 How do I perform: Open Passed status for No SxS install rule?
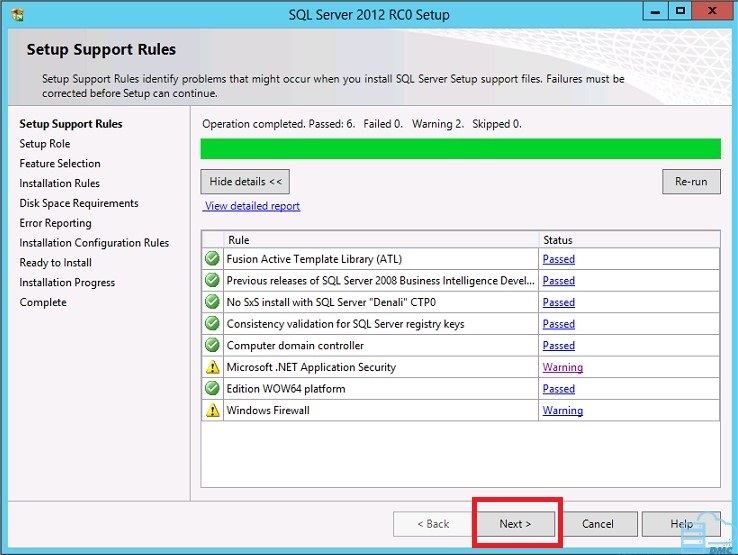pyautogui.click(x=559, y=302)
